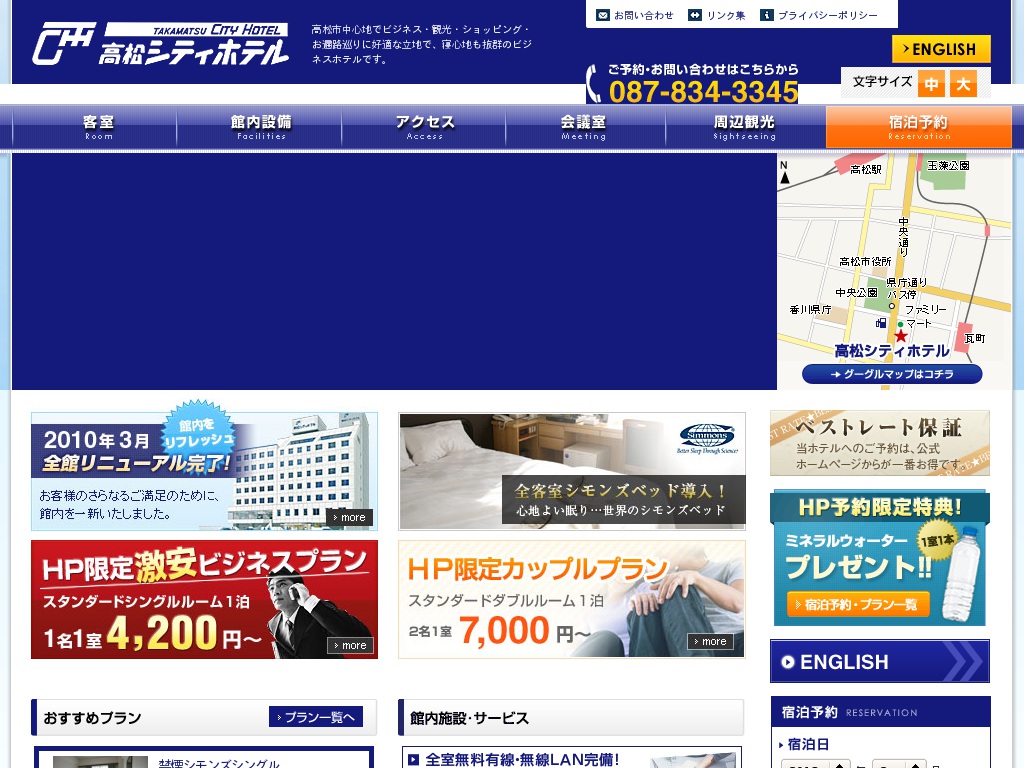Click the telephone handset icon by the phone number
Image resolution: width=1024 pixels, height=768 pixels.
click(x=594, y=84)
